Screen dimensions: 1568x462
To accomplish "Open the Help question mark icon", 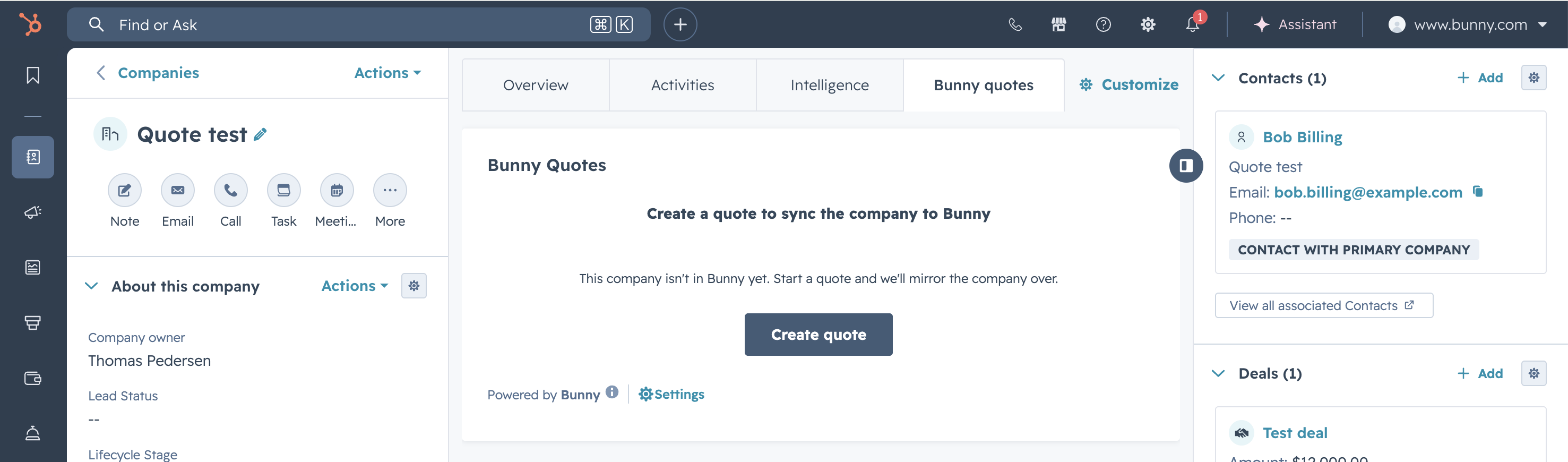I will [1103, 24].
